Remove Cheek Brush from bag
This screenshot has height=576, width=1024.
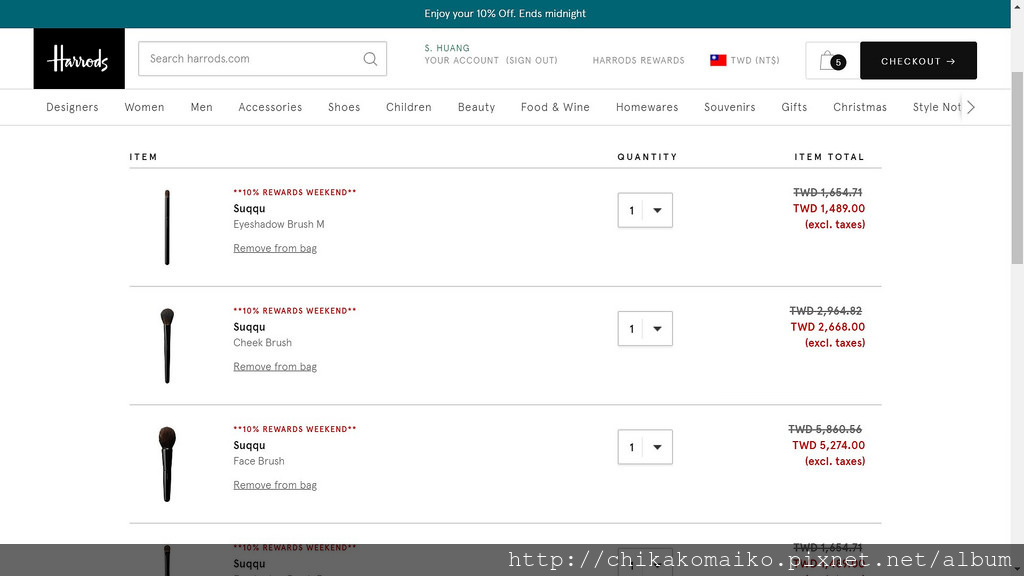275,366
